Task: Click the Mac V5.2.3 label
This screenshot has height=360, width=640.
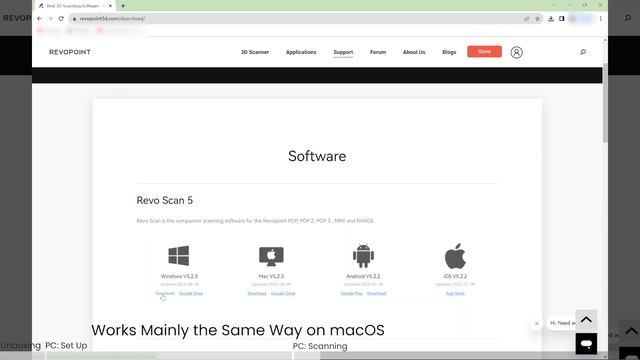Action: point(271,276)
